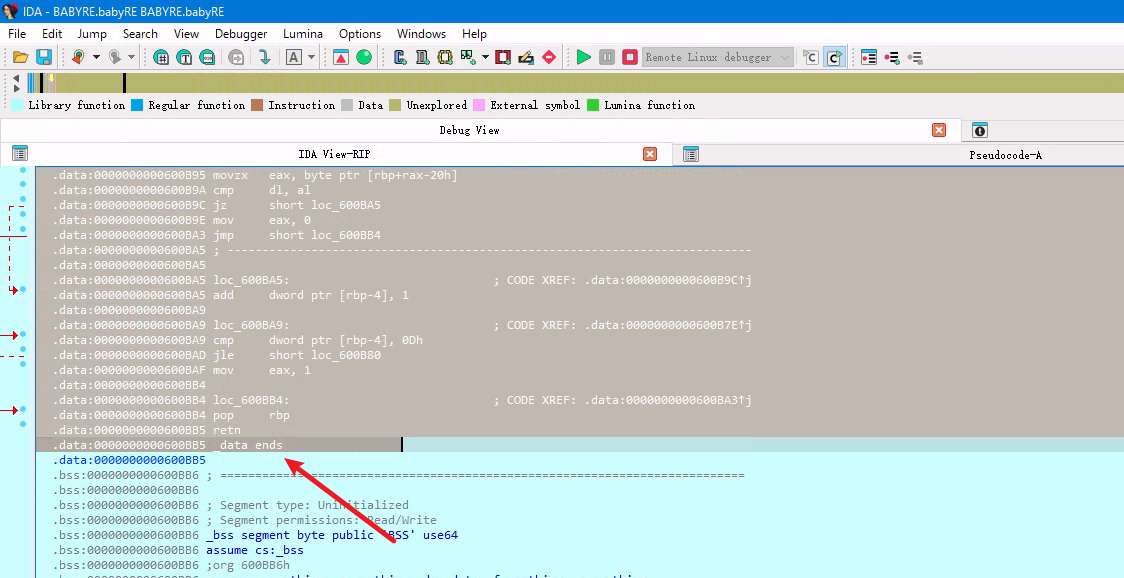Close the Debug View panel

939,130
